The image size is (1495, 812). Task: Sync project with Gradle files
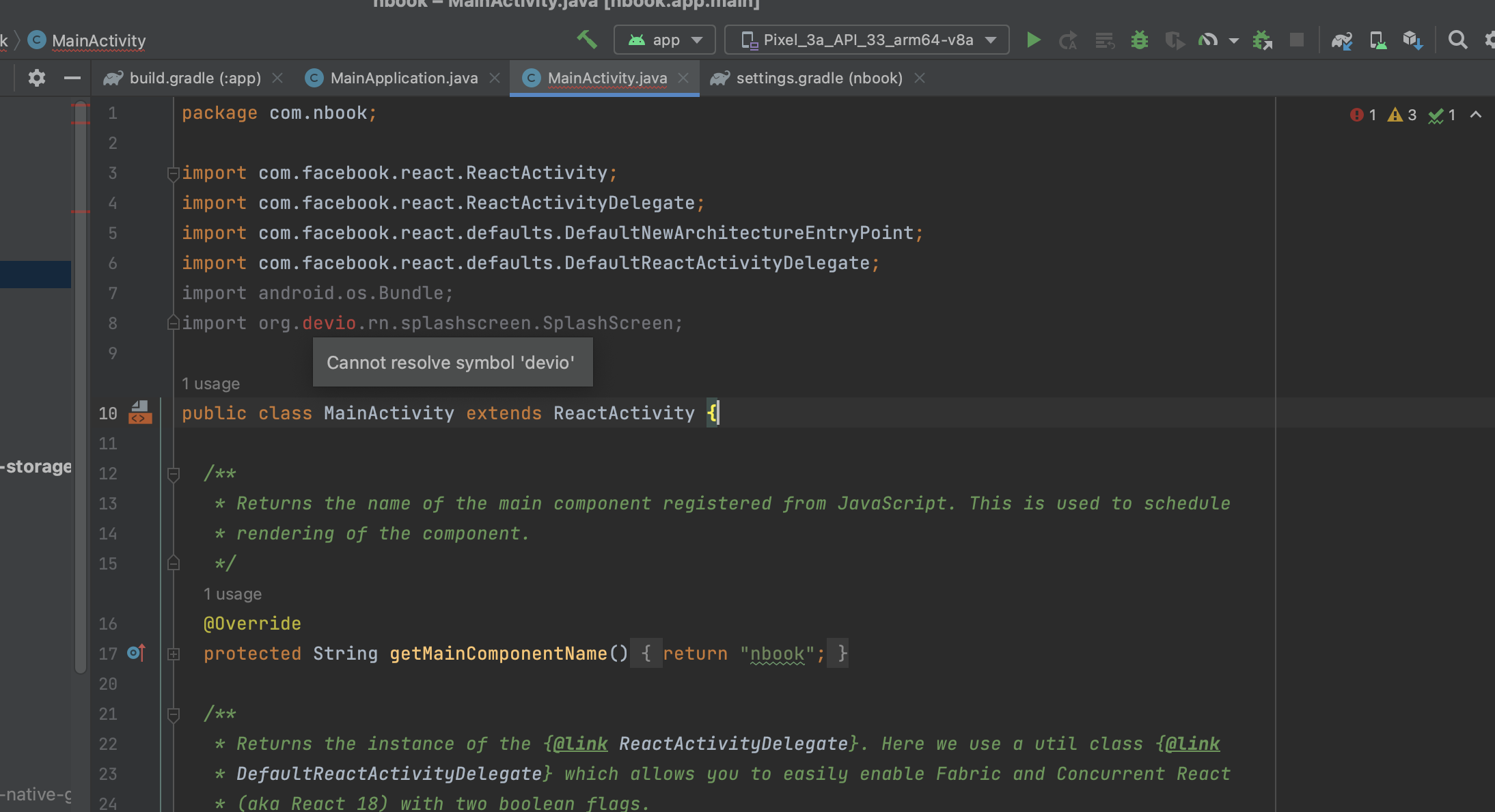point(1341,40)
